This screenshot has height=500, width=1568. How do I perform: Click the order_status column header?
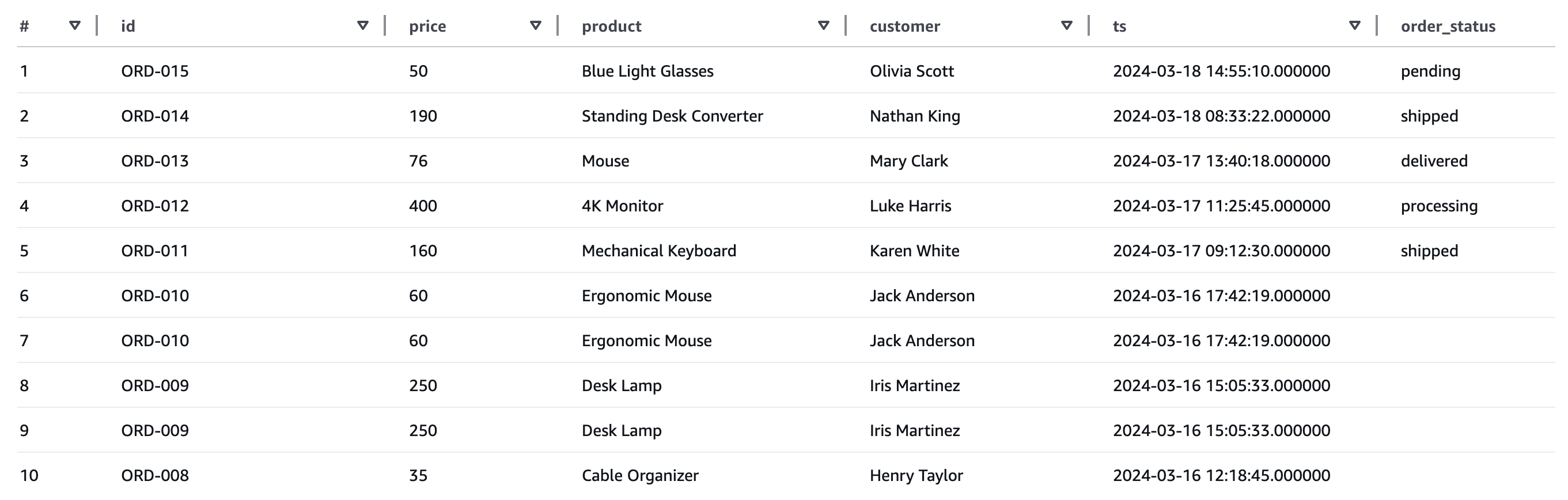tap(1448, 26)
